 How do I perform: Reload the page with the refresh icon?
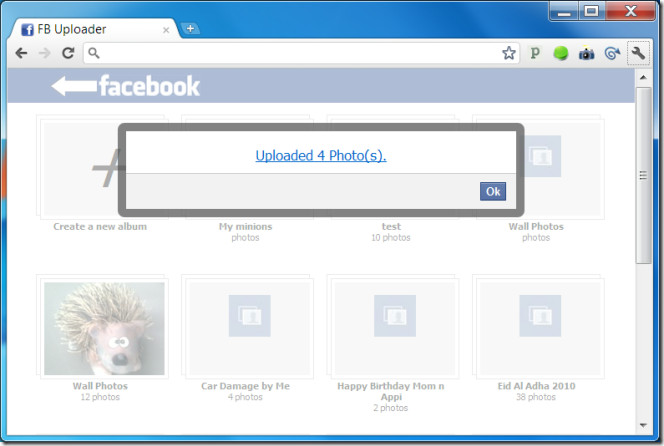68,53
